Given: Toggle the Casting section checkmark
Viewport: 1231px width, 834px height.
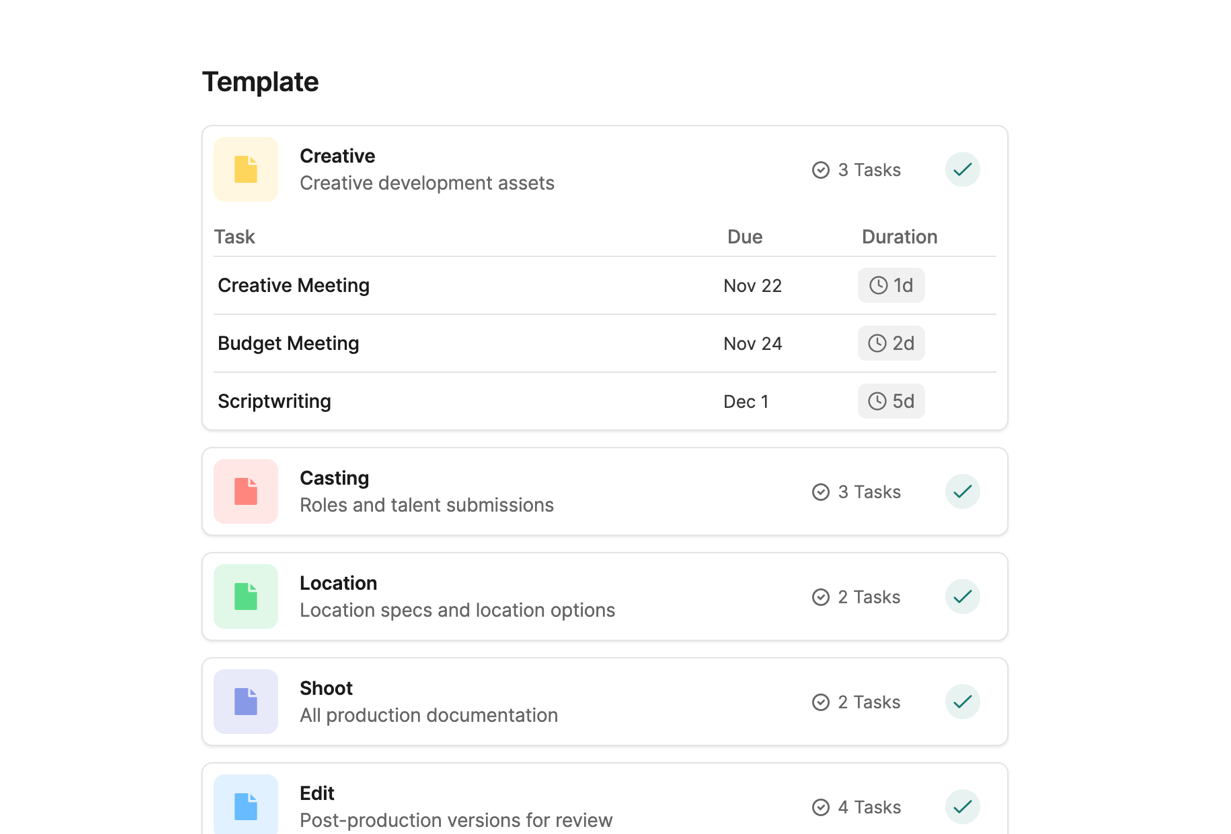Looking at the screenshot, I should [962, 492].
